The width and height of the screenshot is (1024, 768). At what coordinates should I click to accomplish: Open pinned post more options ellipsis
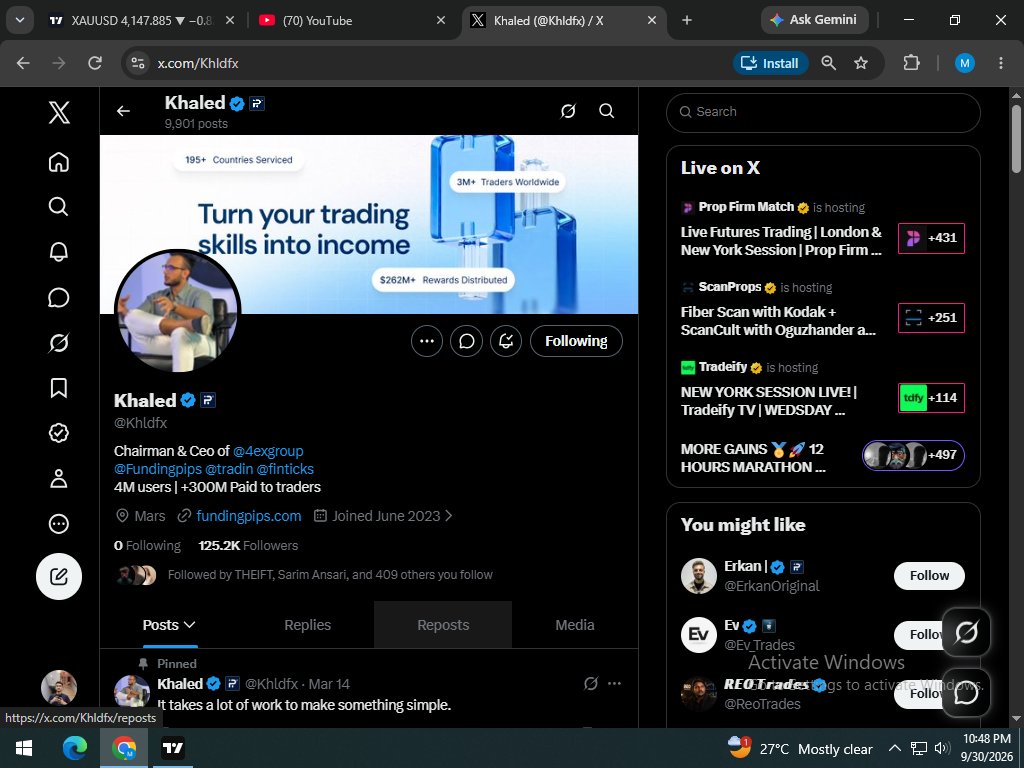coord(615,683)
